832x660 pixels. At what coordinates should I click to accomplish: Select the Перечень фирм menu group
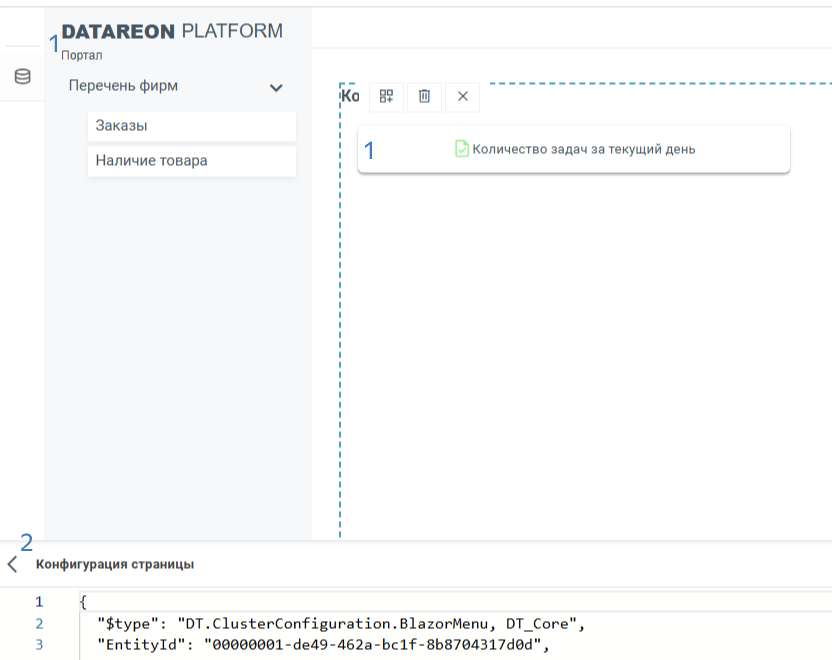pos(123,86)
